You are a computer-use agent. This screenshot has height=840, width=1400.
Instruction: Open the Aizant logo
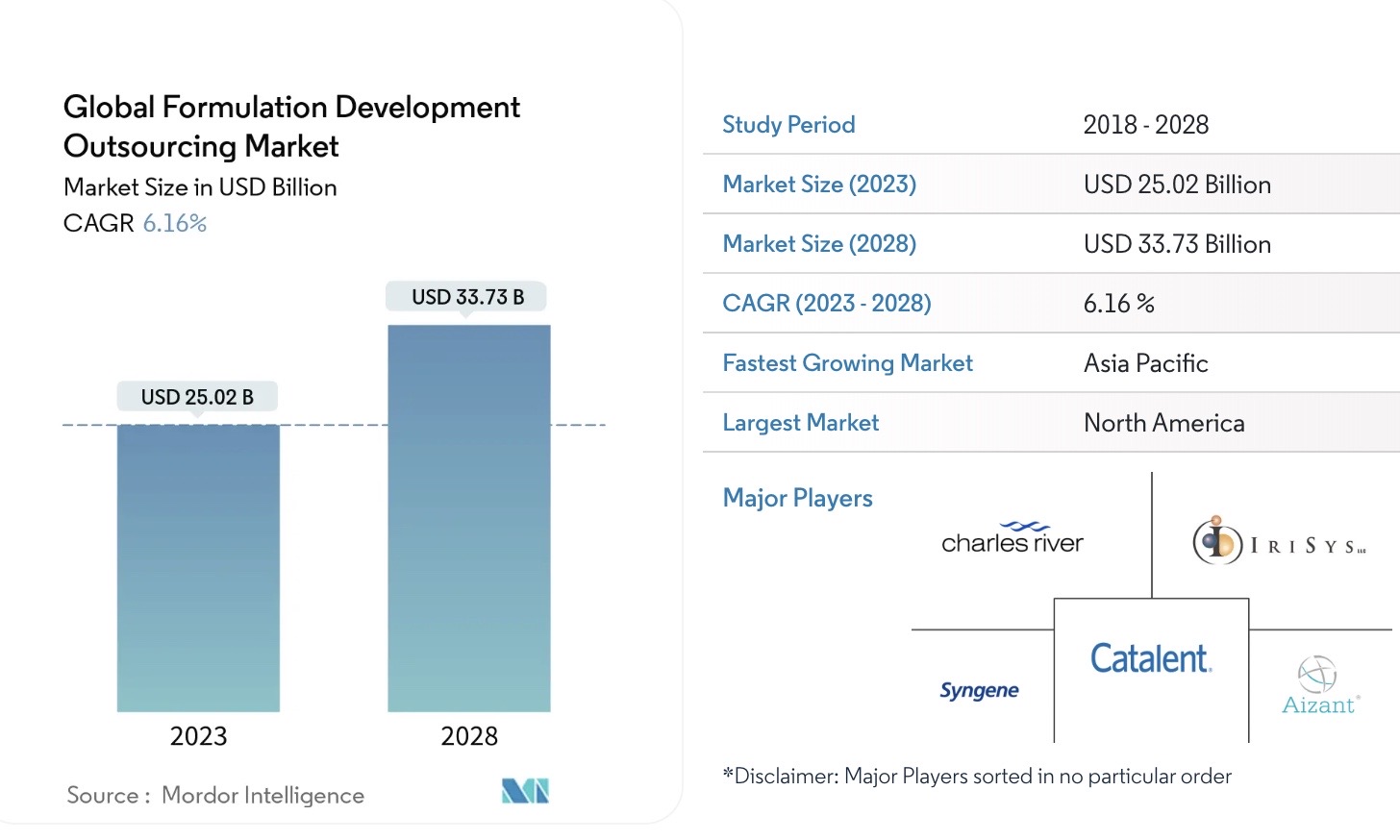[x=1320, y=686]
